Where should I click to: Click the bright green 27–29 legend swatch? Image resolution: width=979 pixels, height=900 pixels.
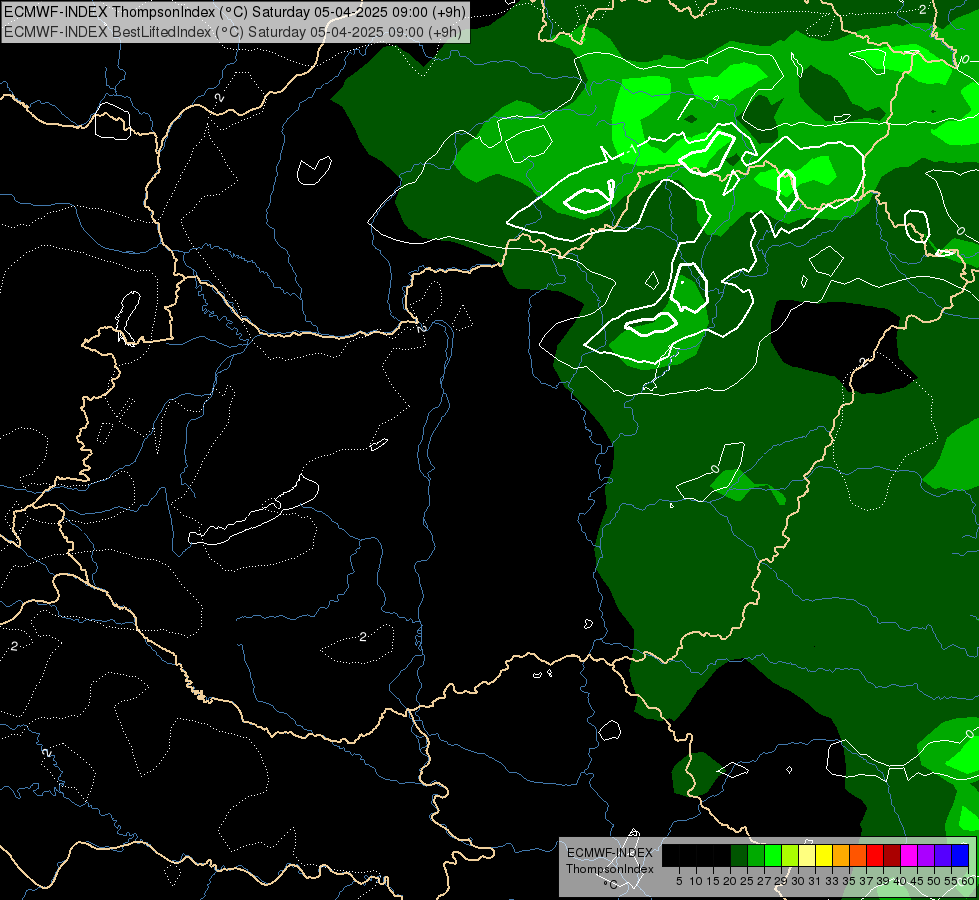(x=773, y=855)
